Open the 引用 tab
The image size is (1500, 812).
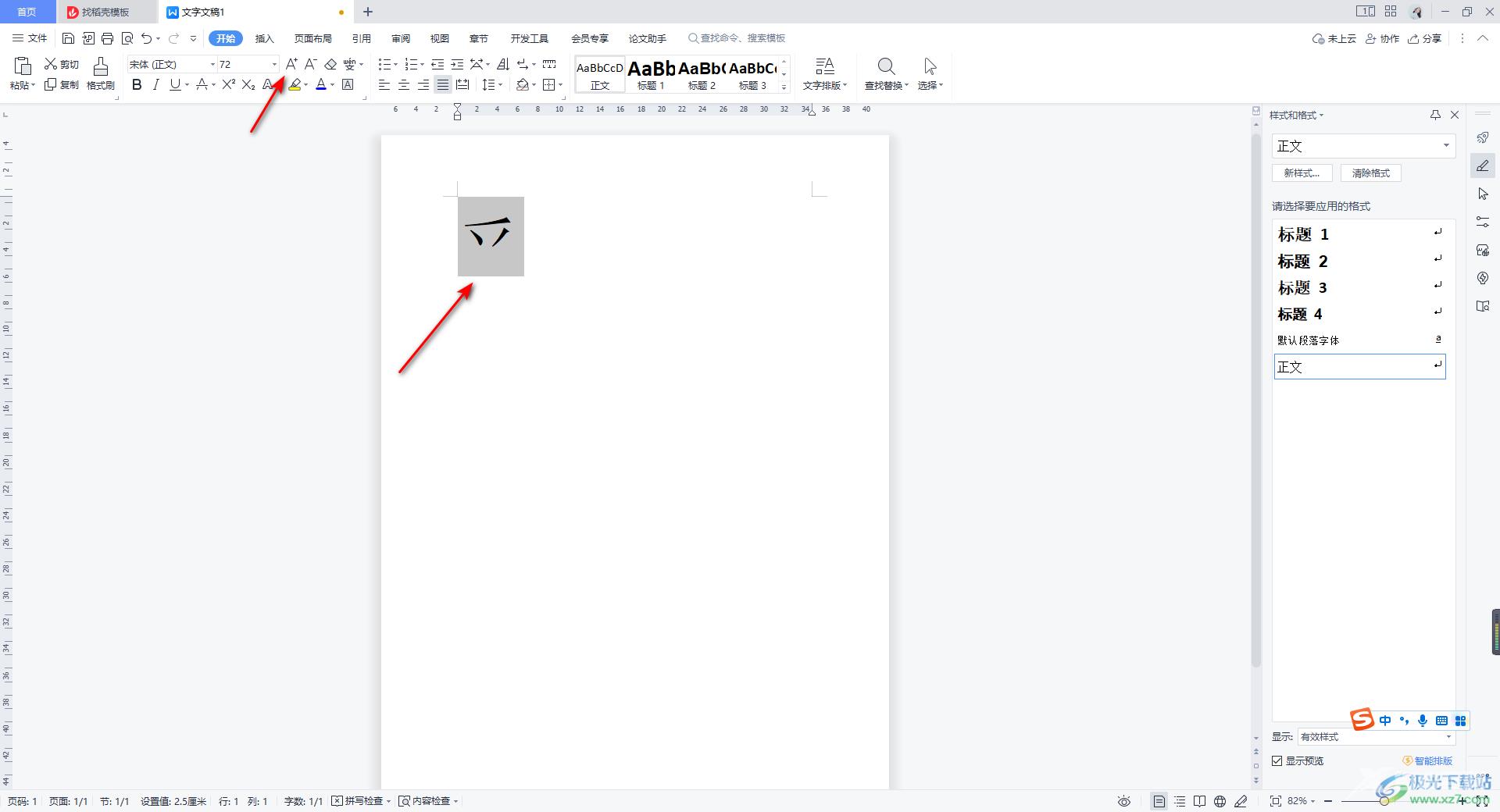[x=362, y=38]
